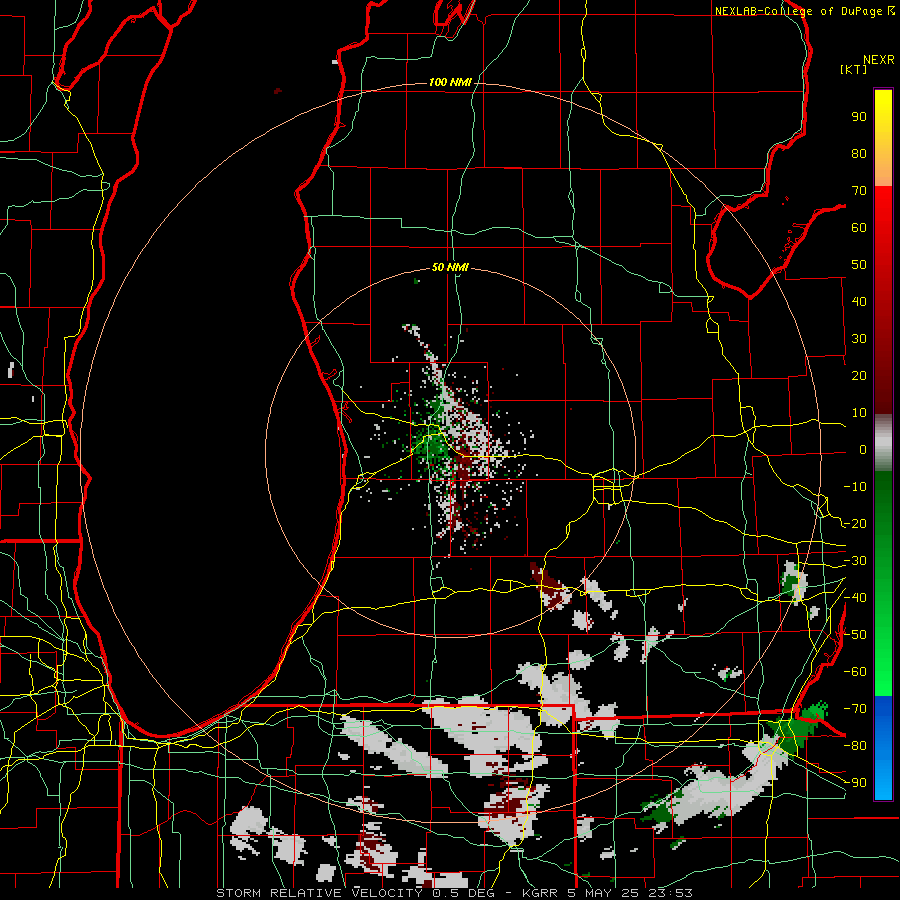Click the positive 70 value on velocity scale
Viewport: 900px width, 900px height.
[859, 191]
